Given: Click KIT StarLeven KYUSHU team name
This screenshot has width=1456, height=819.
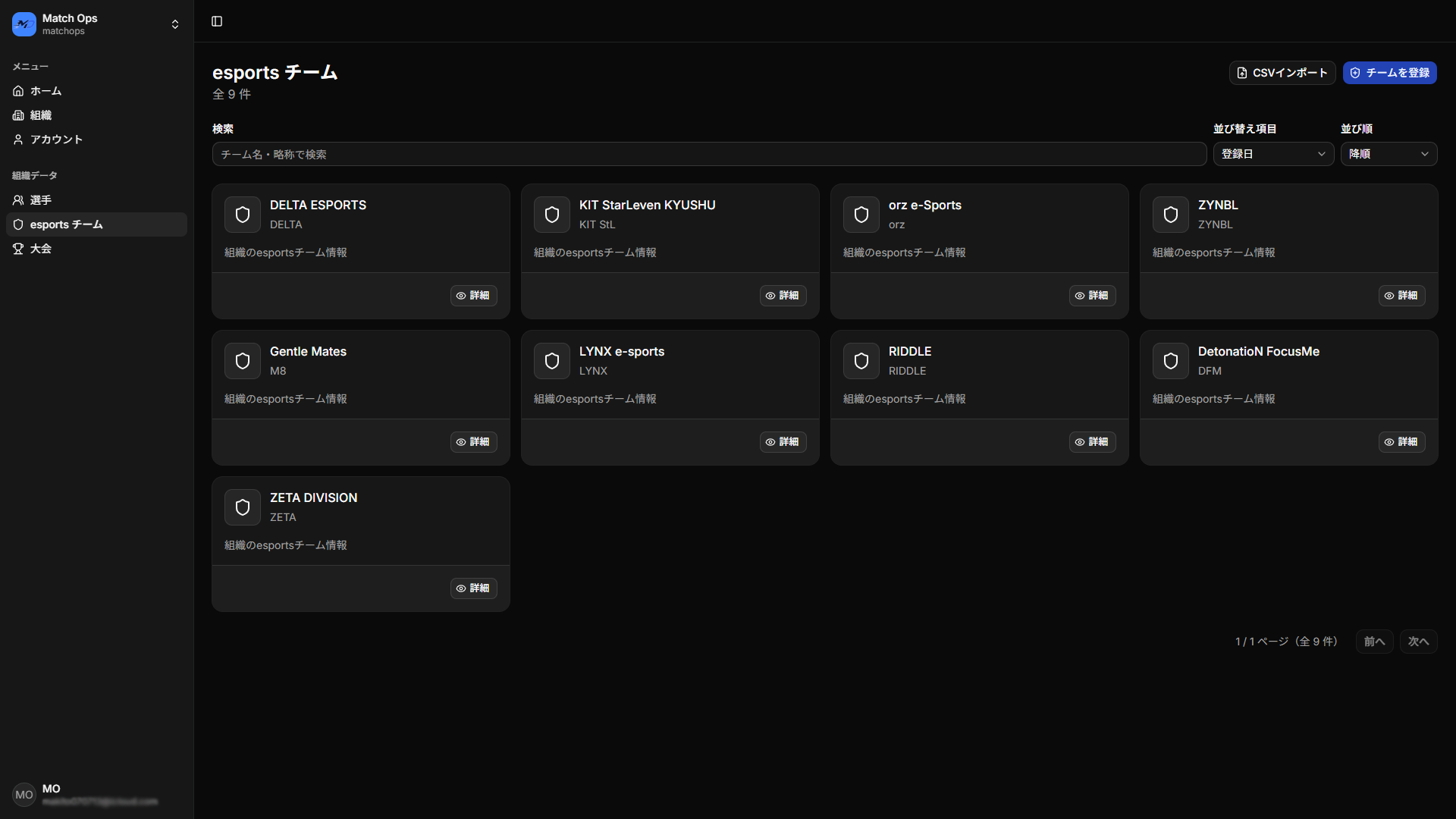Looking at the screenshot, I should [647, 206].
